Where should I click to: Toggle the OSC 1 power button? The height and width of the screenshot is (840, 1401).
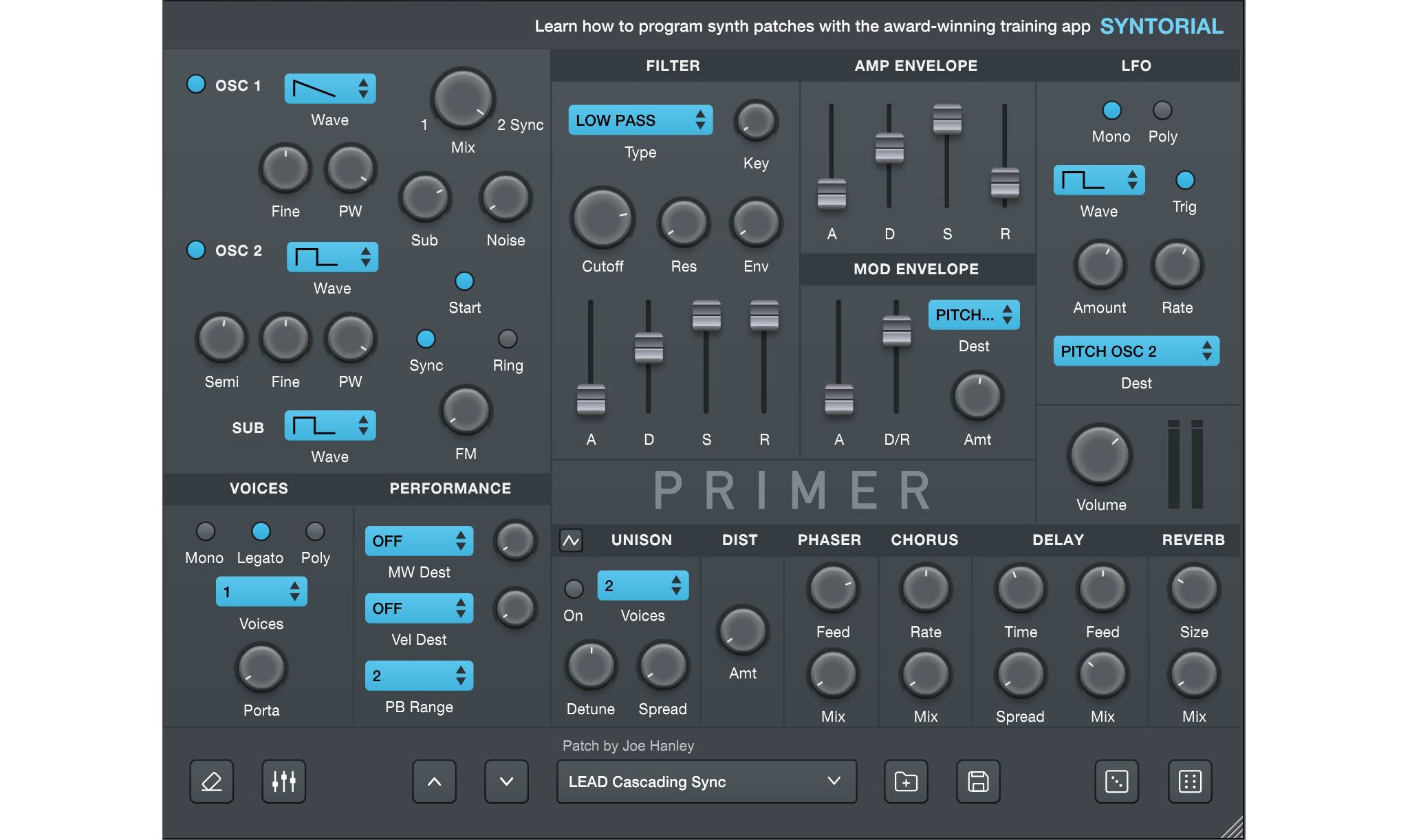196,85
